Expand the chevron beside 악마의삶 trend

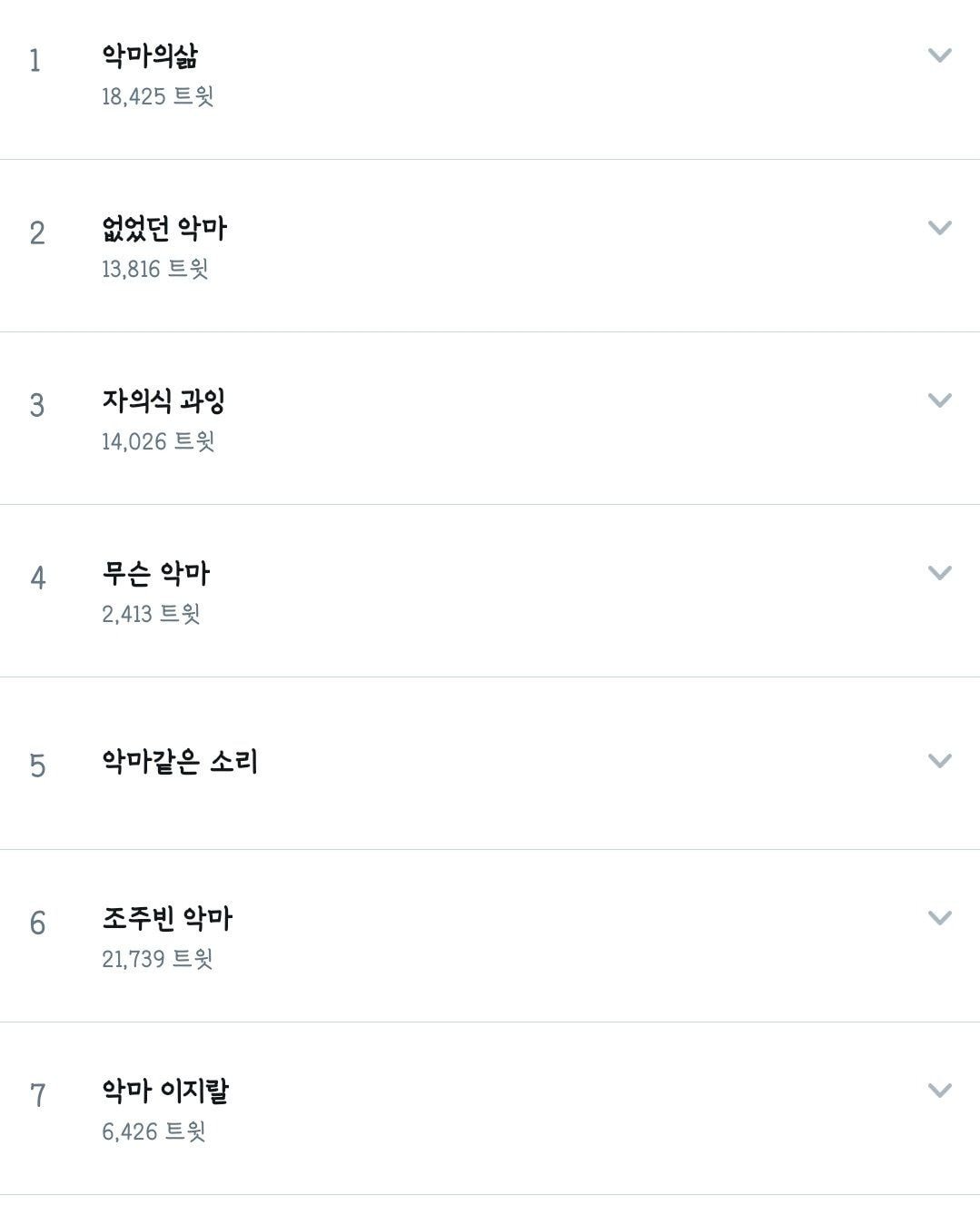pyautogui.click(x=939, y=55)
